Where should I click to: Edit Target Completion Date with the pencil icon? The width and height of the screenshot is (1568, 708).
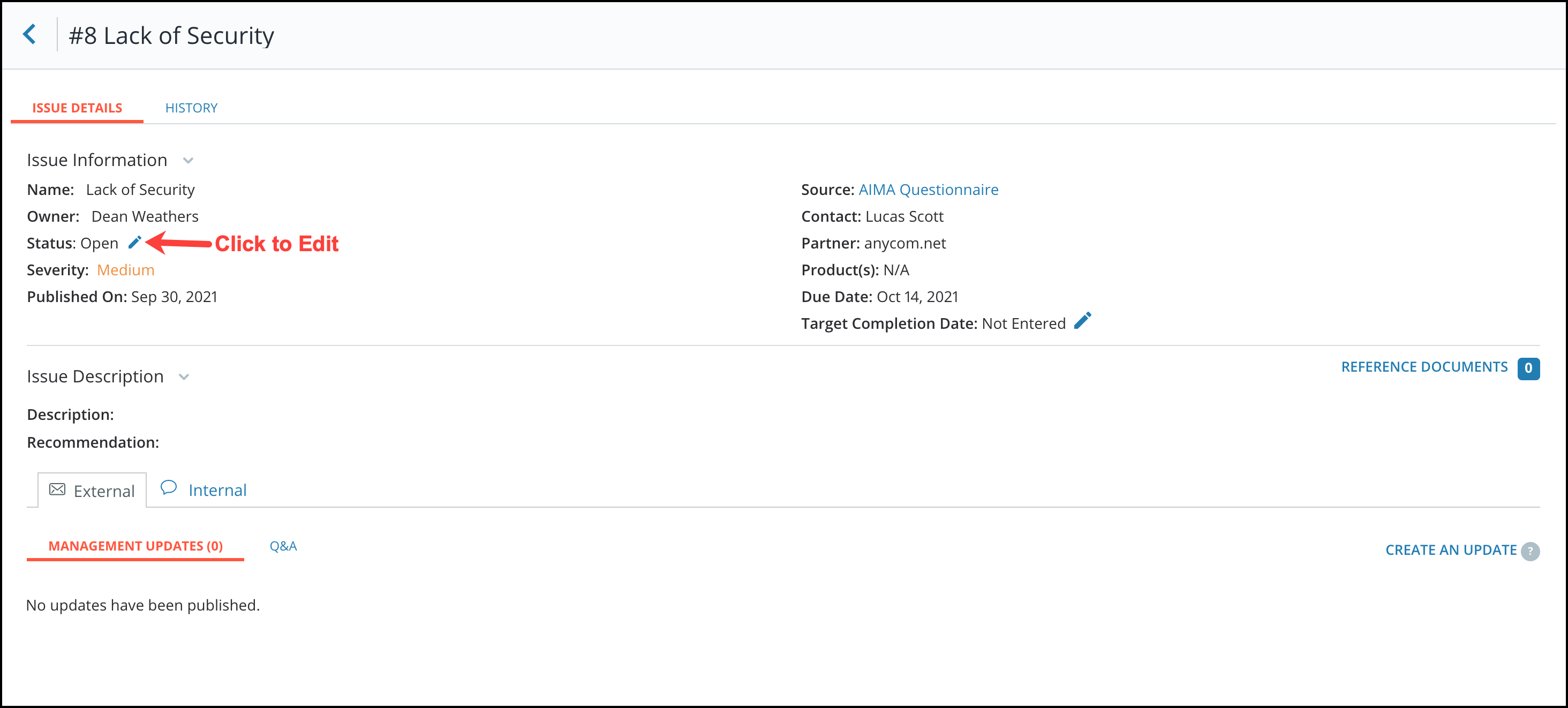point(1082,321)
